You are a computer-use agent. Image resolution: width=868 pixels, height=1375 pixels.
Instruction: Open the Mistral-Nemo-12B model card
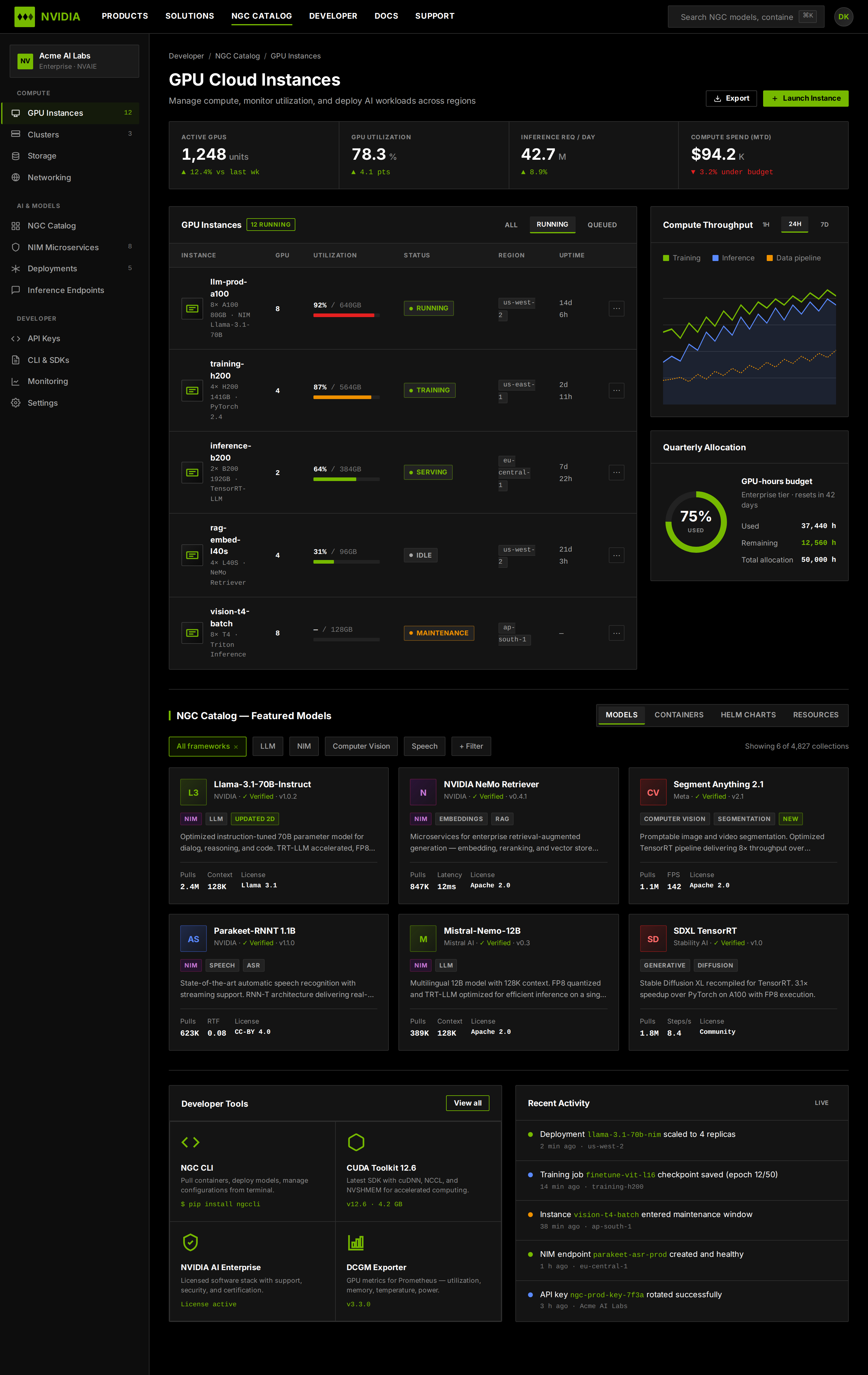508,982
